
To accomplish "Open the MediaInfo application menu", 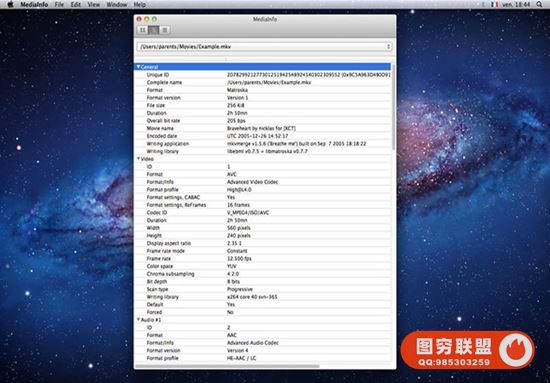I will click(34, 5).
